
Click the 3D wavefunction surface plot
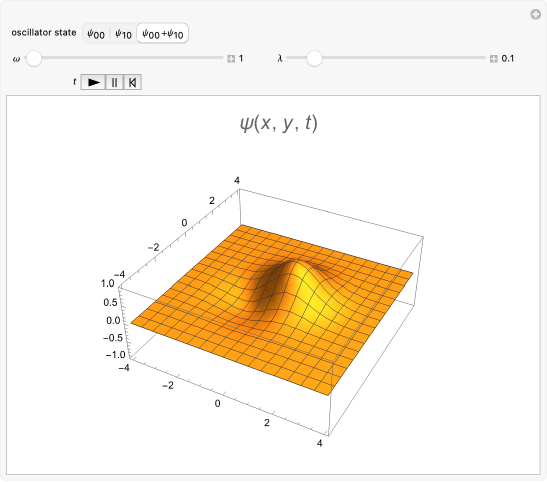271,310
